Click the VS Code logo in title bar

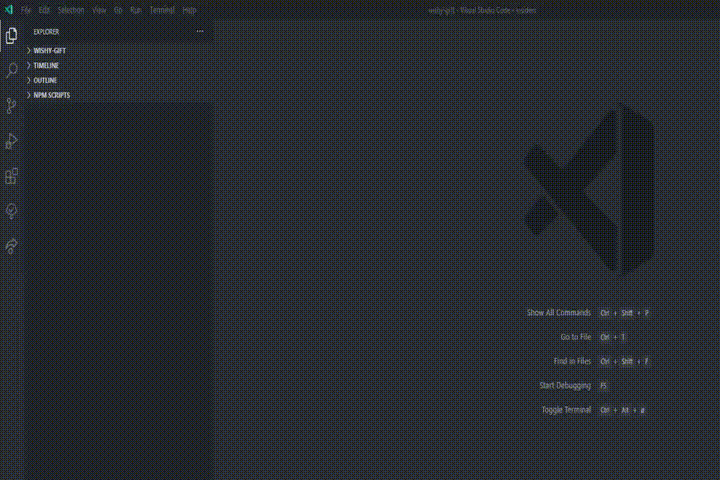click(9, 10)
